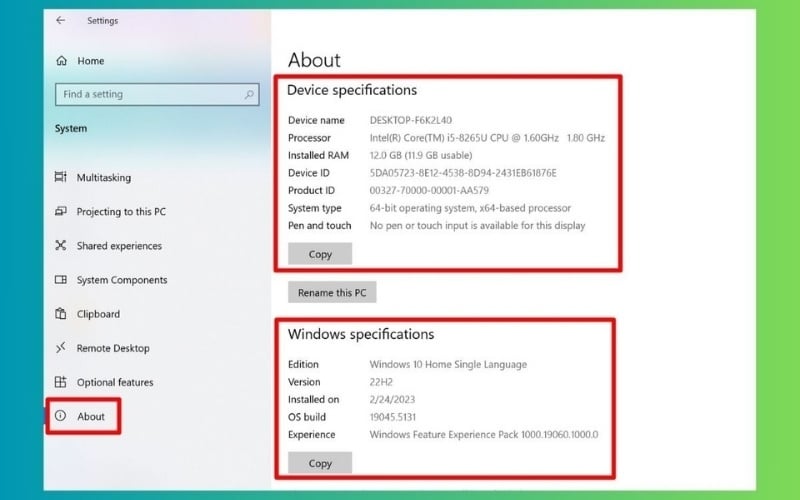Click the Shared experiences icon

click(61, 245)
